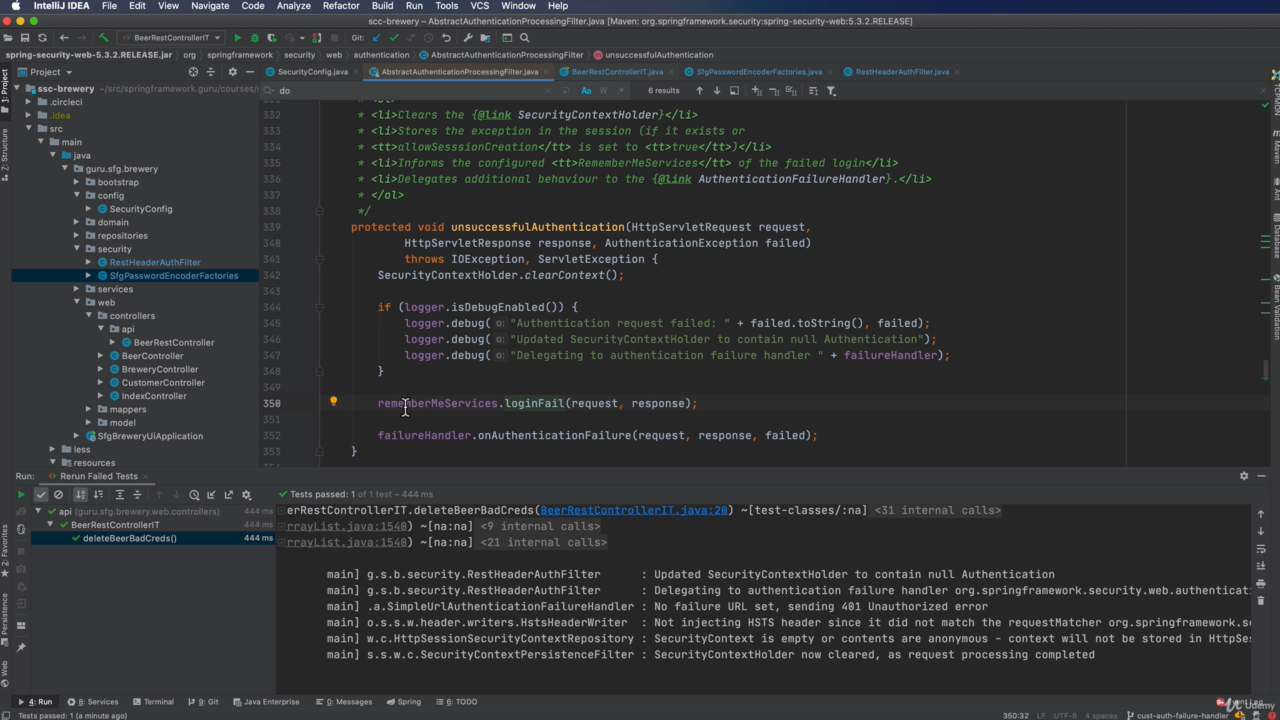The width and height of the screenshot is (1280, 720).
Task: Toggle Show Ignored tests button
Action: [x=58, y=494]
